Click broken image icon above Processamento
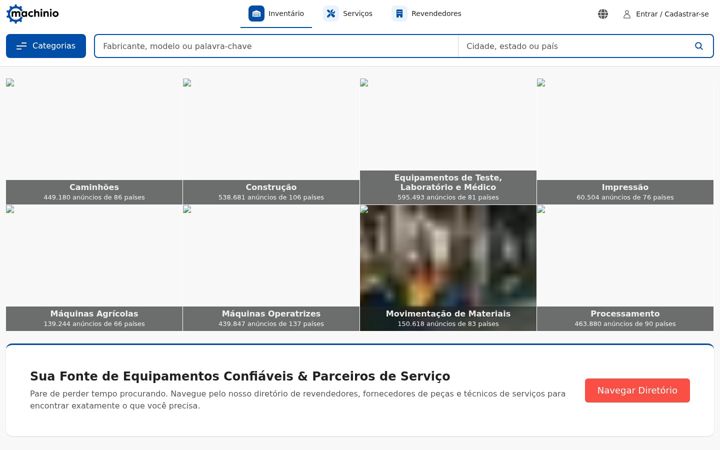This screenshot has width=720, height=450. 541,209
